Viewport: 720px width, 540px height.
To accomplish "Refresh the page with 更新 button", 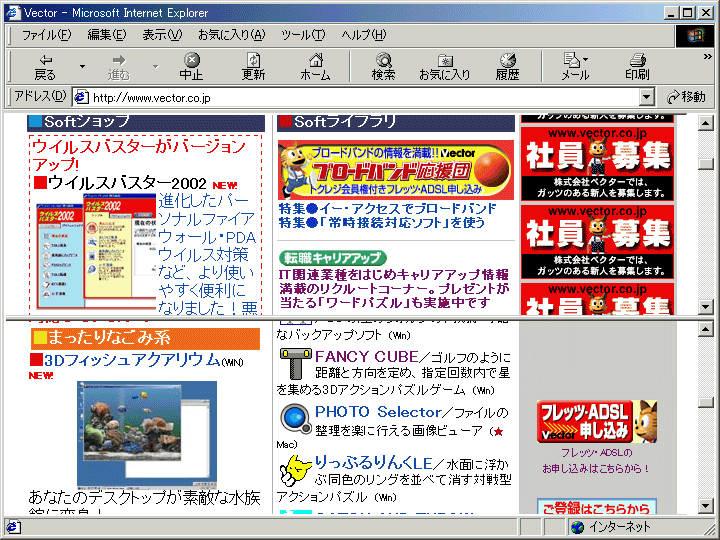I will [253, 67].
